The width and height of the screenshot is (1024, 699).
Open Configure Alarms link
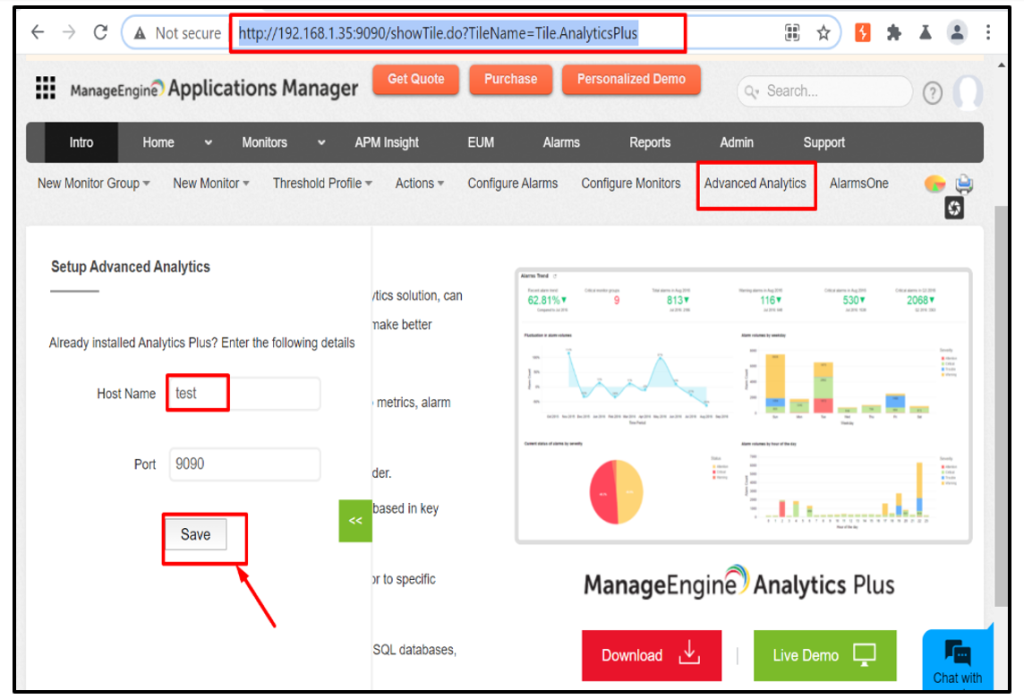(x=513, y=184)
